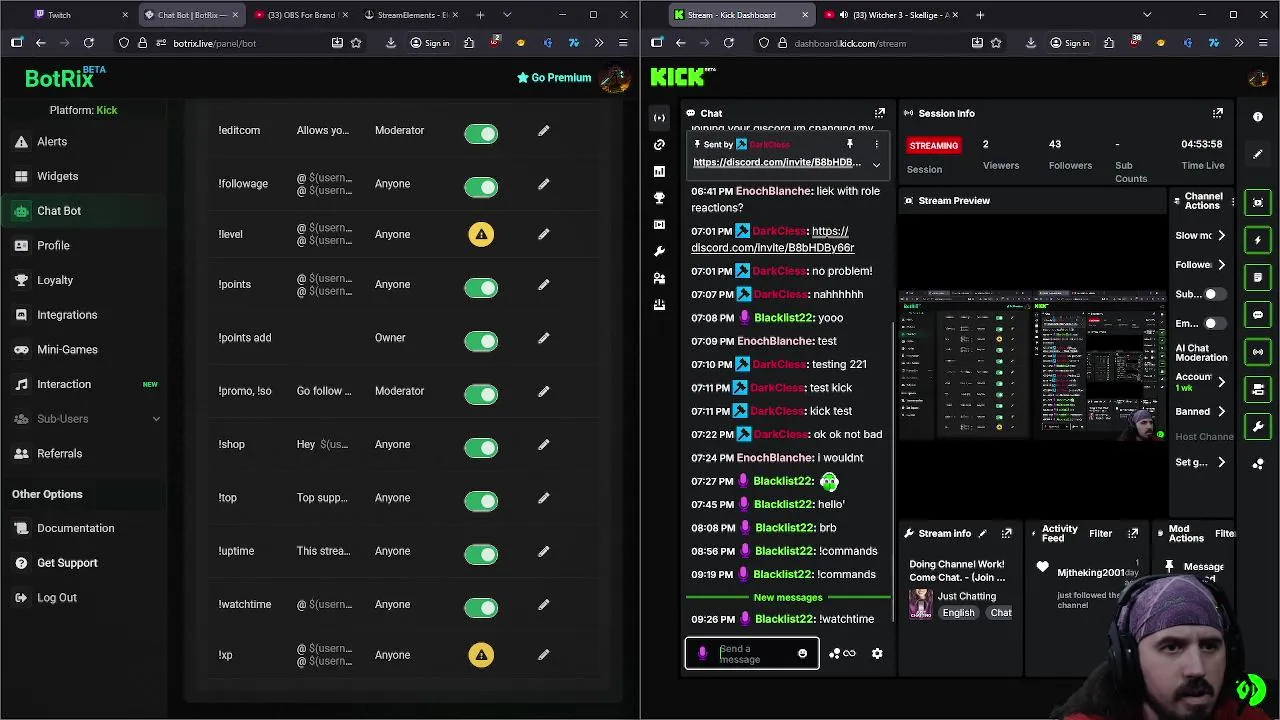Open the emoji picker in chat input
The width and height of the screenshot is (1280, 720).
(802, 654)
